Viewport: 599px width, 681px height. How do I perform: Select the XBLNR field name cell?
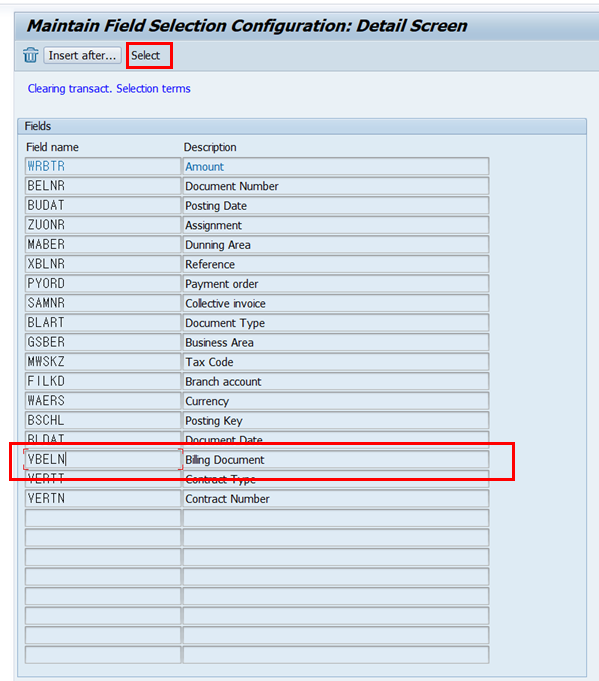(x=103, y=264)
